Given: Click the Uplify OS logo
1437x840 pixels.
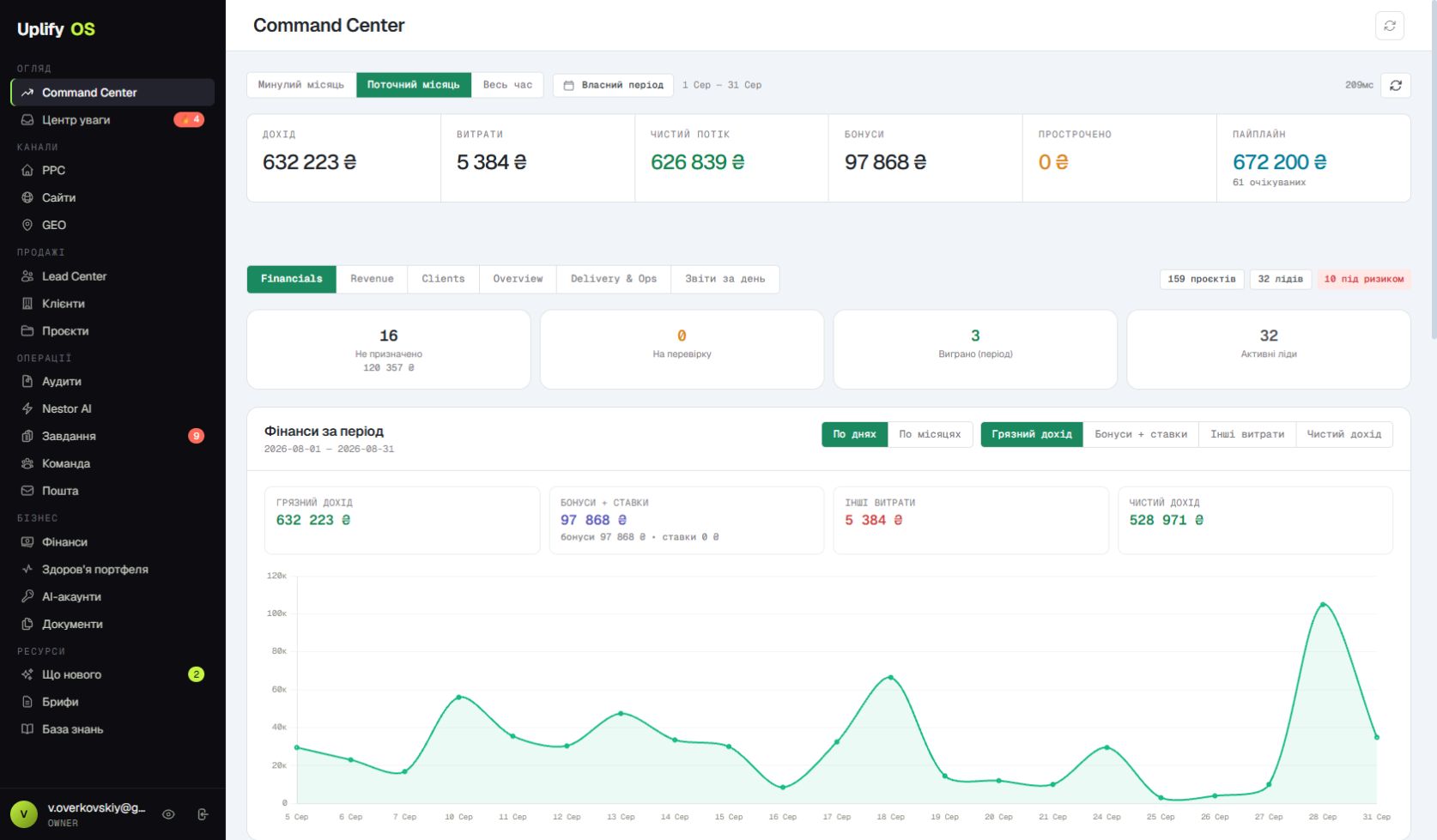Looking at the screenshot, I should 56,29.
